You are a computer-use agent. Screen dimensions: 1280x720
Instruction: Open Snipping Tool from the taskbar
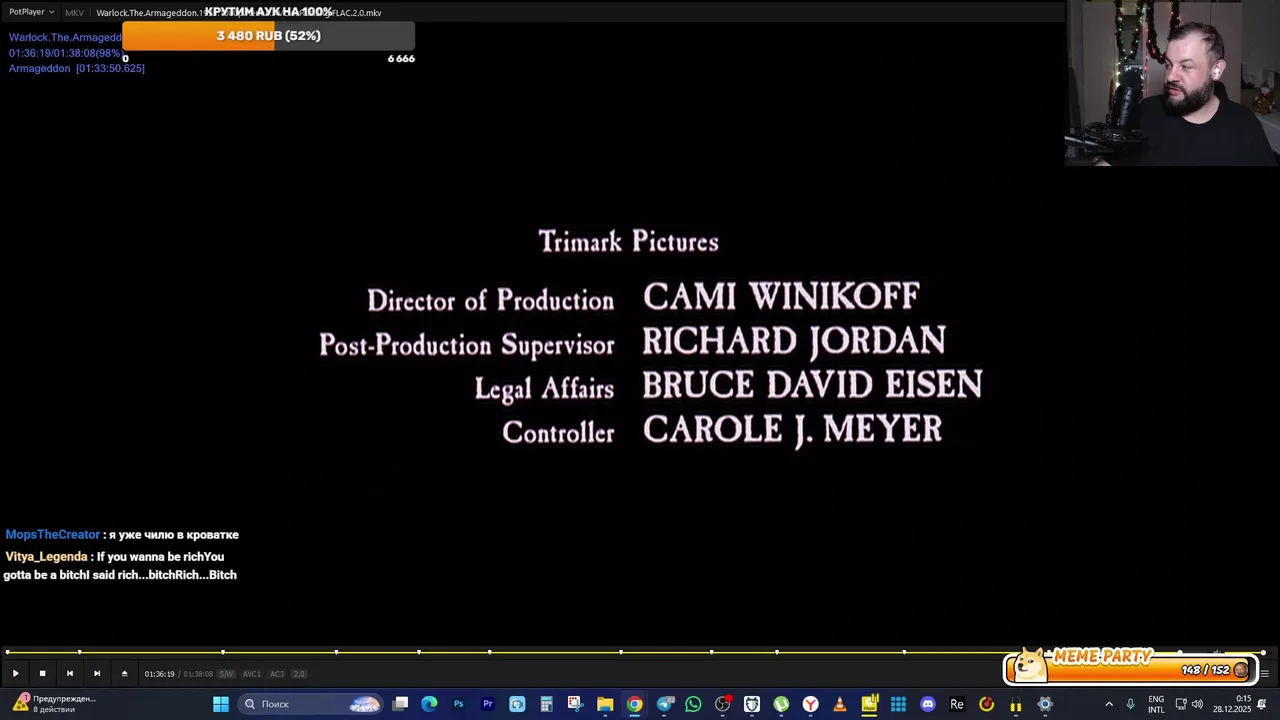pyautogui.click(x=575, y=704)
